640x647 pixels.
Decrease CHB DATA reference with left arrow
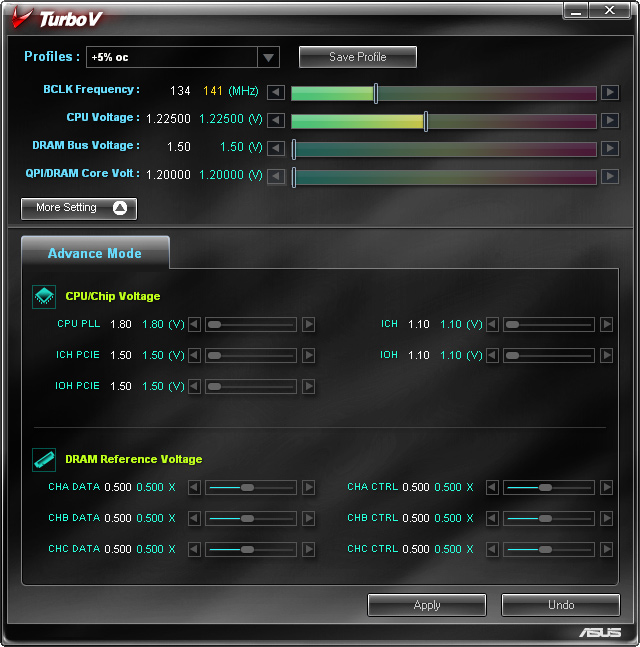(194, 518)
